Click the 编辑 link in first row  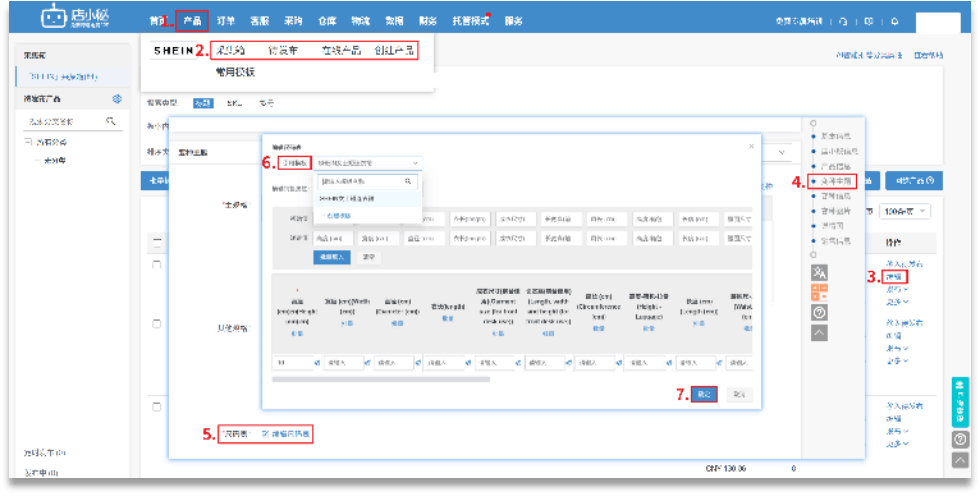(892, 276)
